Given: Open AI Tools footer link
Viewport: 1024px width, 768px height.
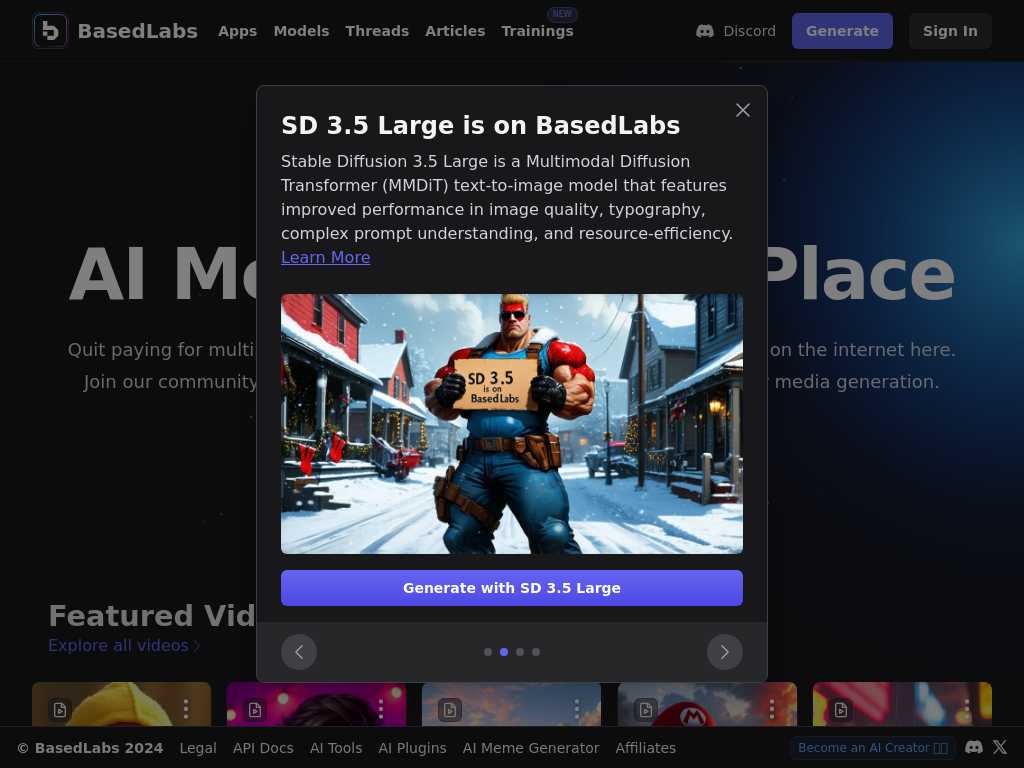Looking at the screenshot, I should click(336, 748).
